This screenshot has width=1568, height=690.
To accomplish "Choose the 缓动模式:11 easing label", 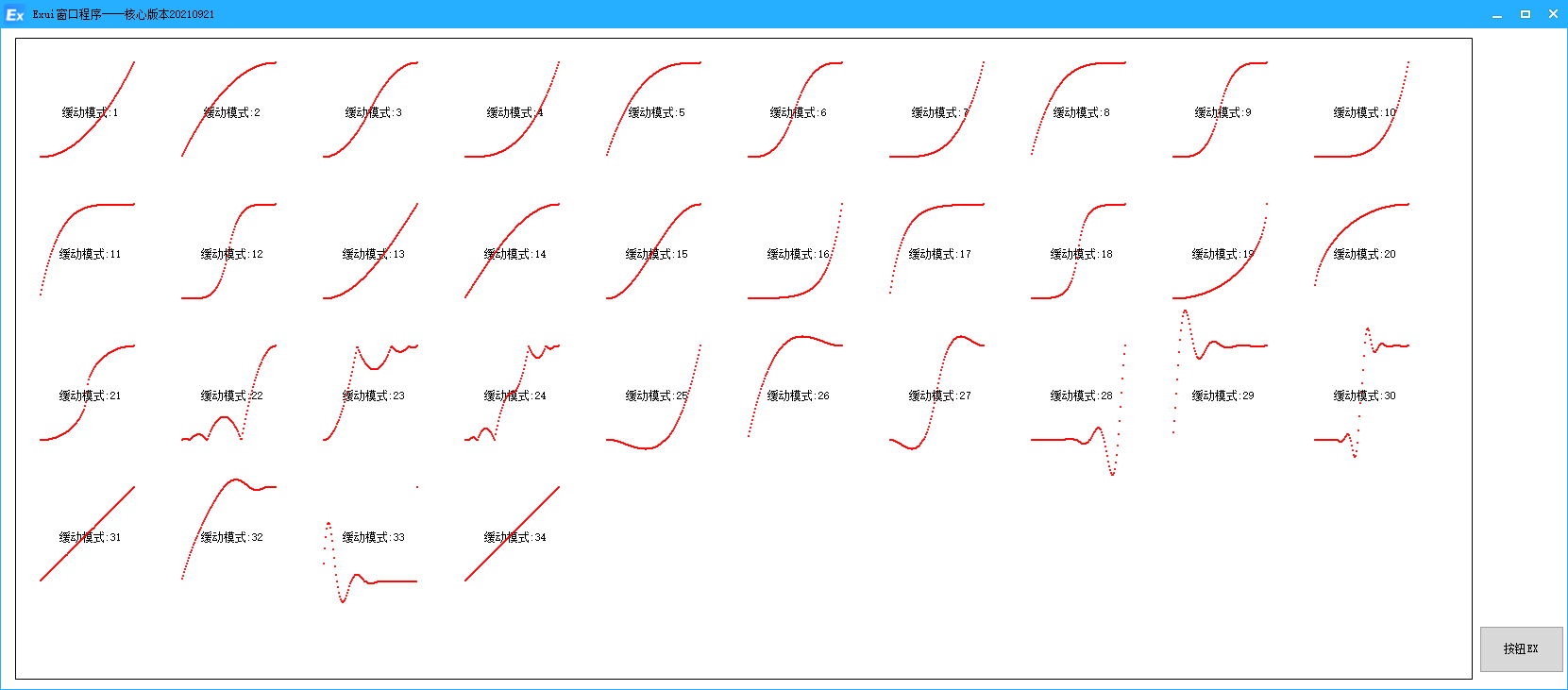I will point(91,254).
